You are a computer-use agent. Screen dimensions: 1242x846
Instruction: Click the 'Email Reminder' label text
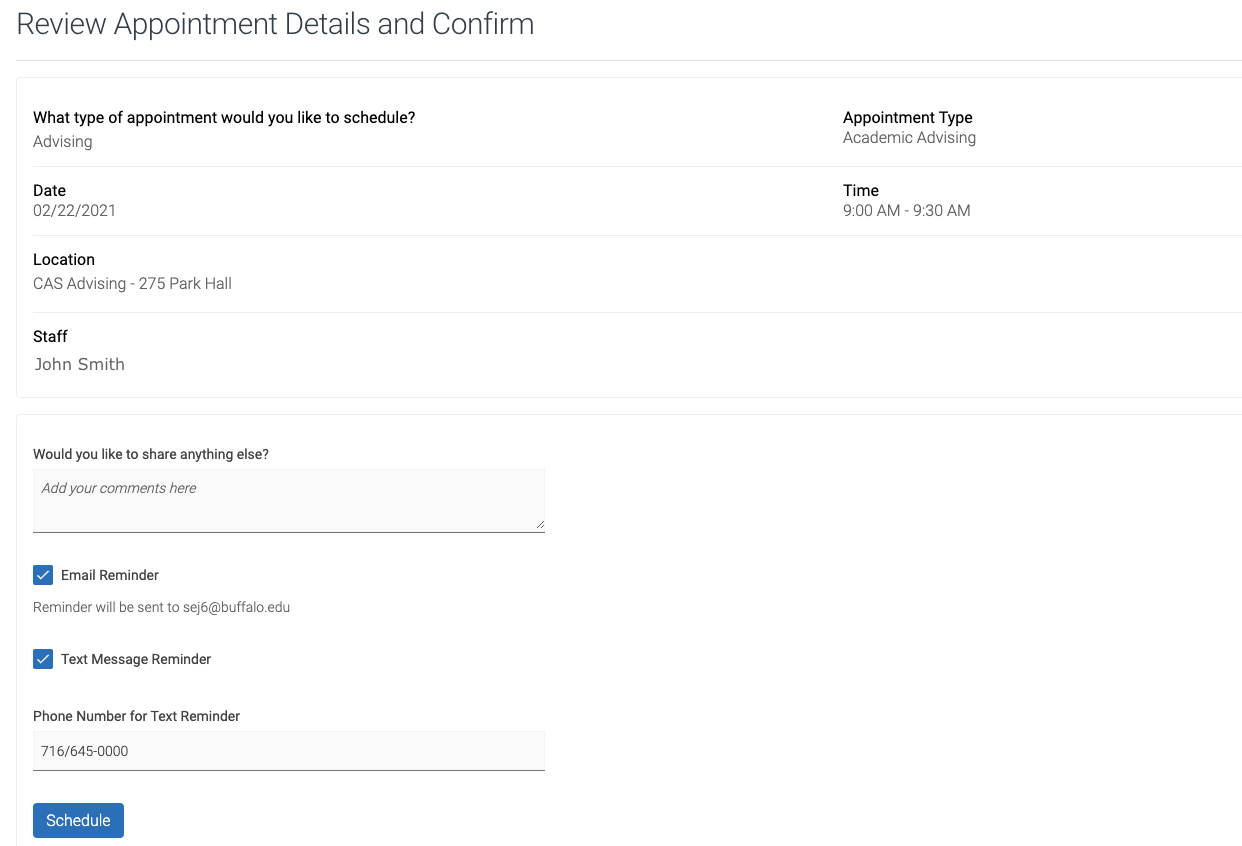click(x=110, y=575)
